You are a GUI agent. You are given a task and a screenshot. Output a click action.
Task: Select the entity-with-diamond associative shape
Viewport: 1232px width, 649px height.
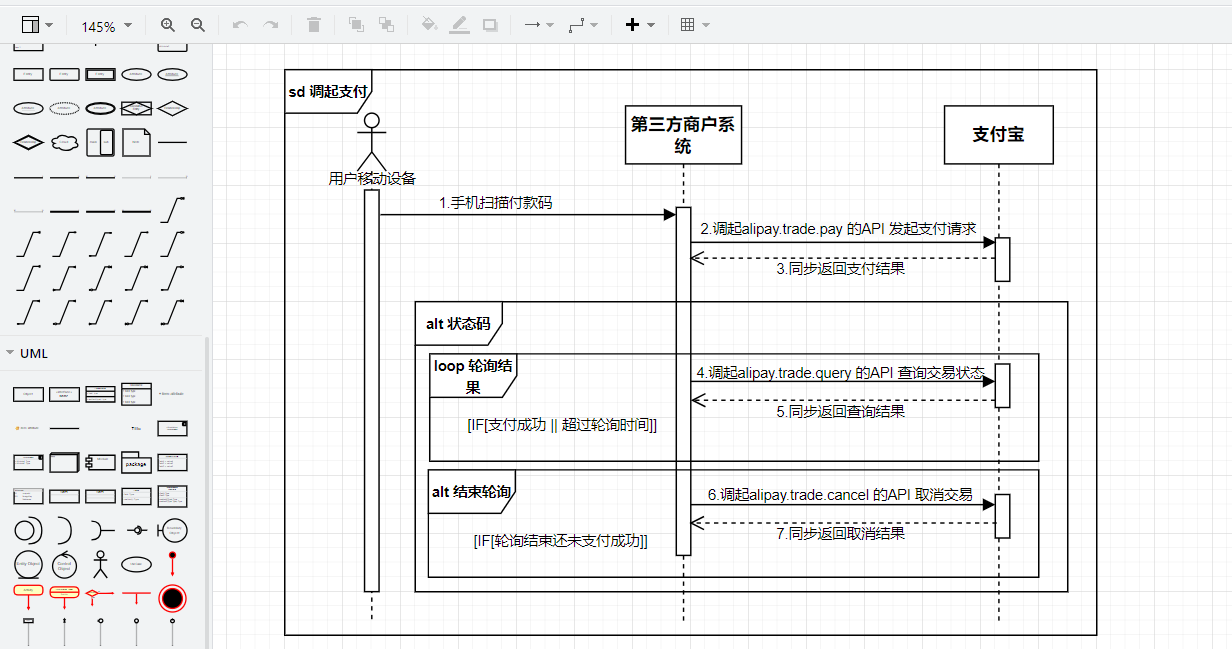[x=136, y=108]
